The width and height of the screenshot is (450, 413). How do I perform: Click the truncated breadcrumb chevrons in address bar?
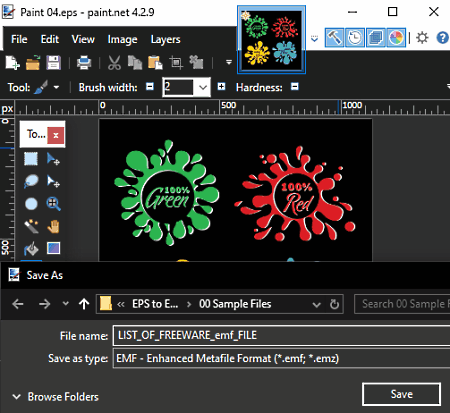(121, 304)
